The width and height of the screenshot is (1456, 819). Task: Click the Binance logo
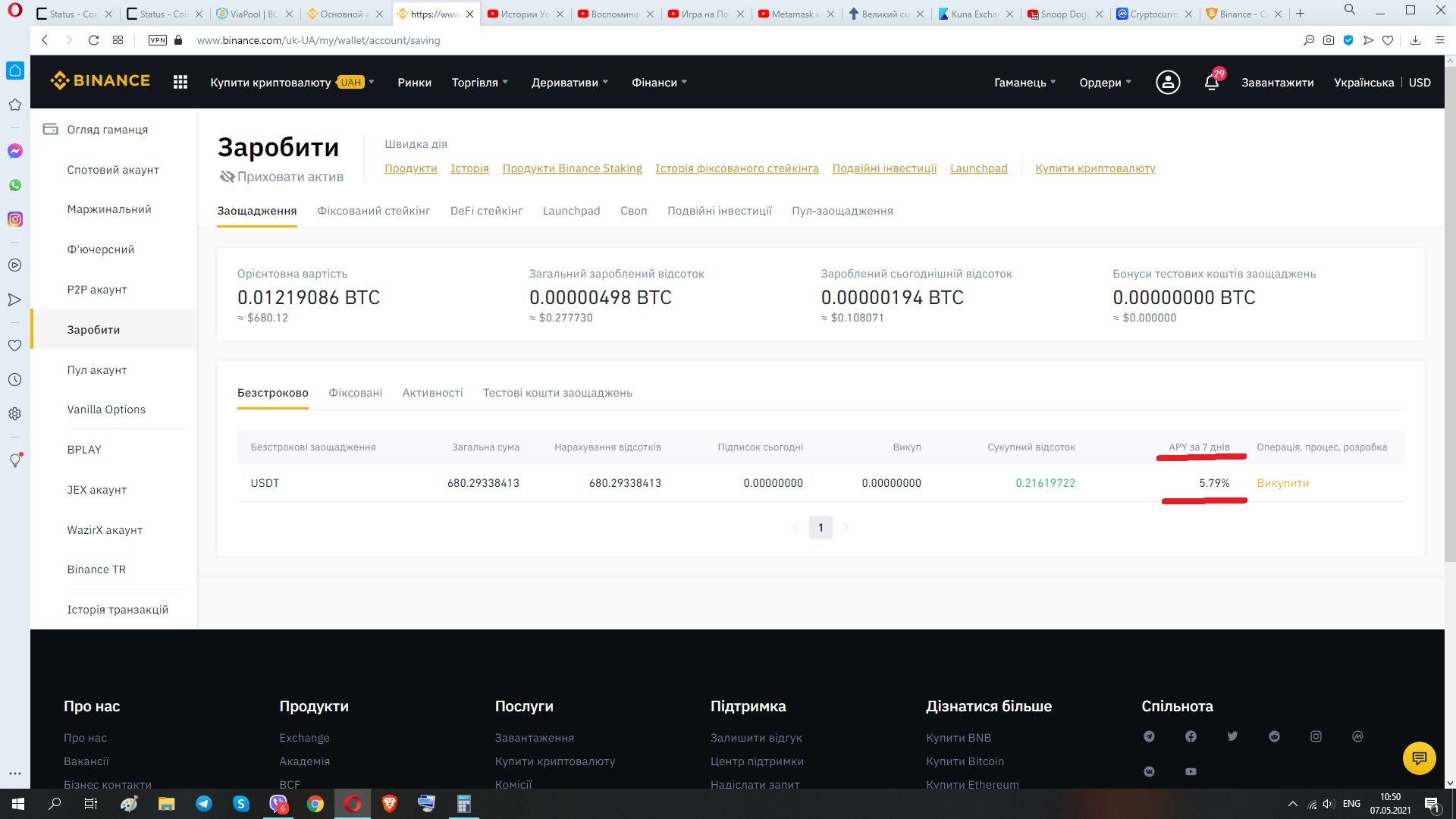[100, 80]
